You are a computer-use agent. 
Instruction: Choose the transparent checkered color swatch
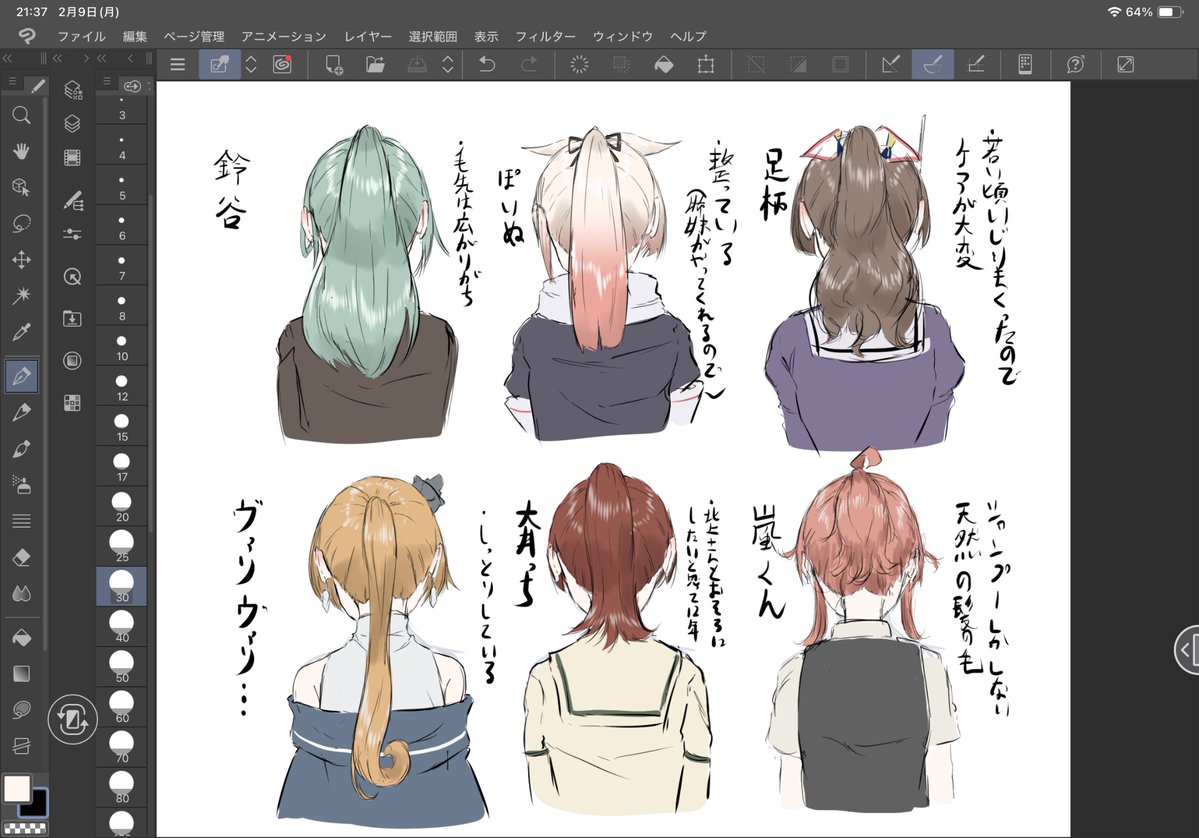tap(24, 827)
